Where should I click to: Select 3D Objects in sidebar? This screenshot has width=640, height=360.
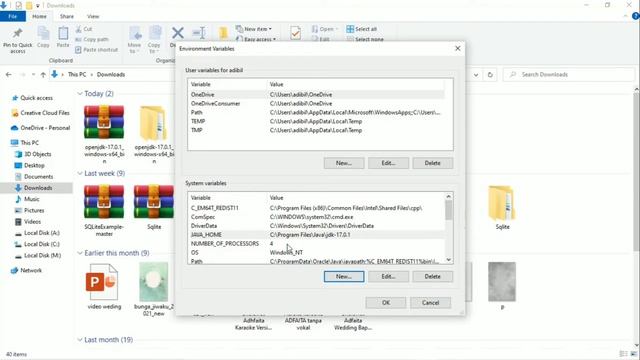pyautogui.click(x=38, y=154)
